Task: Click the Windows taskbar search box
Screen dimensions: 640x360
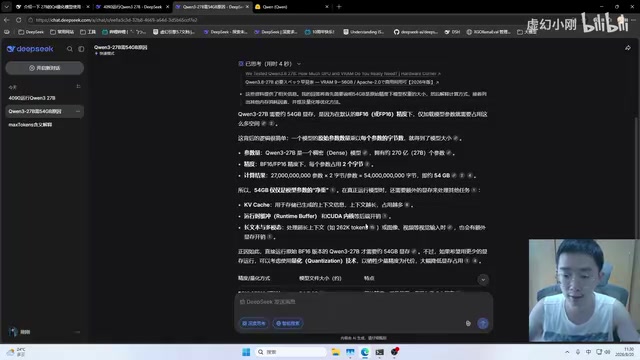Action: (x=291, y=352)
